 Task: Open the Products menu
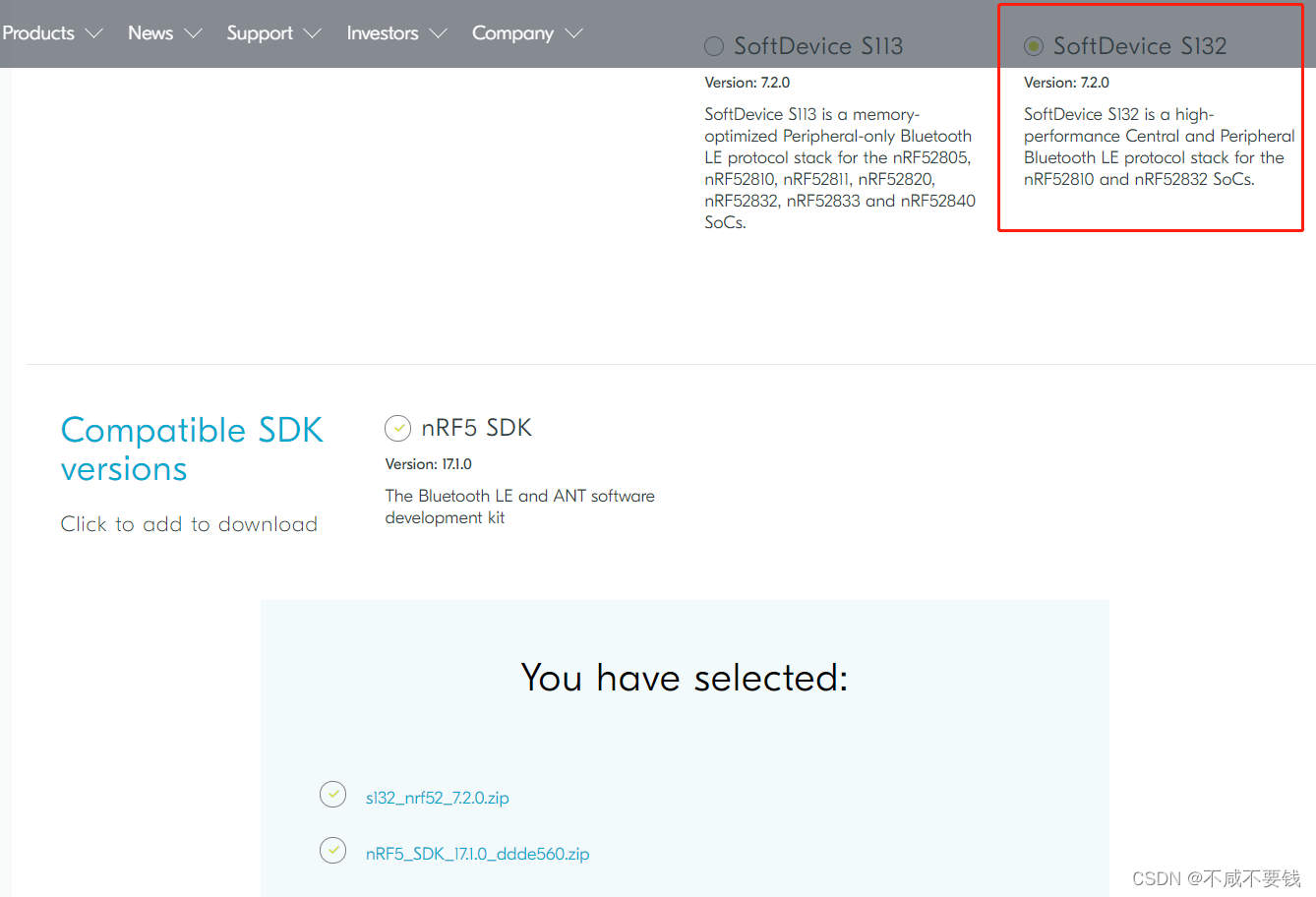(51, 33)
